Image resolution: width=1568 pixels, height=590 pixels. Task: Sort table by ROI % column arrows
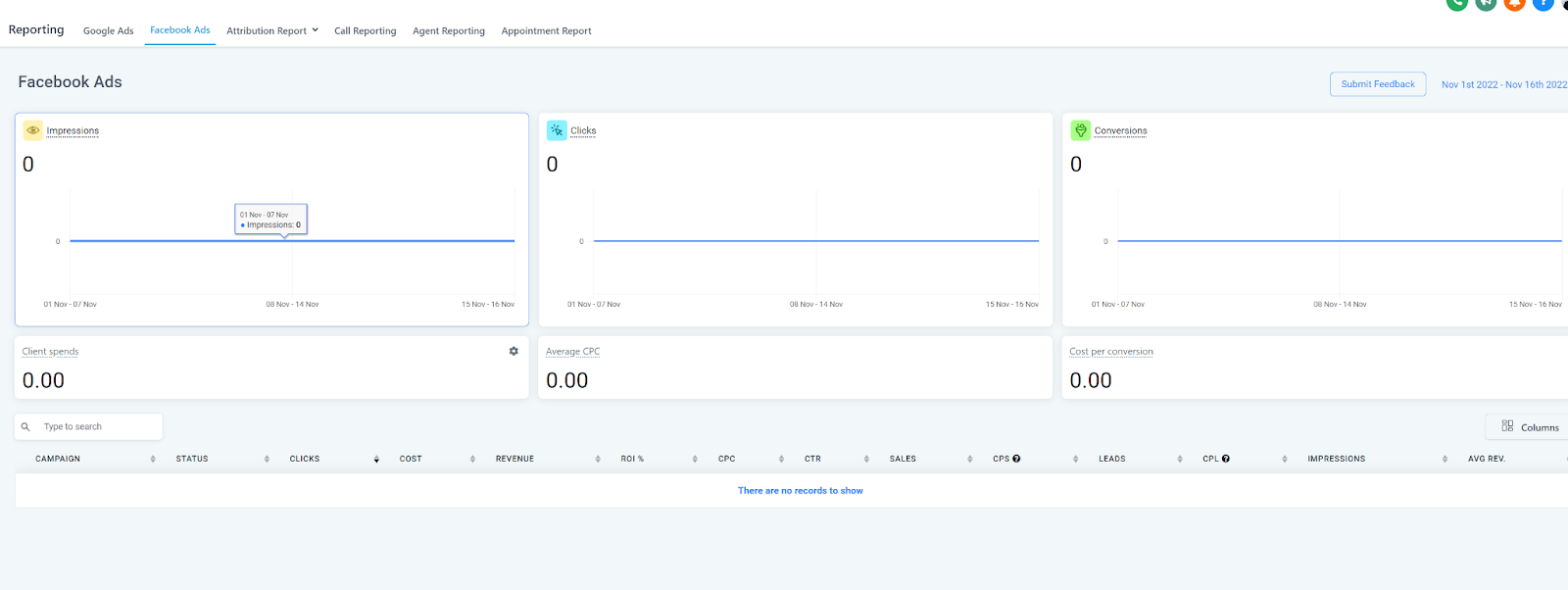pyautogui.click(x=695, y=459)
